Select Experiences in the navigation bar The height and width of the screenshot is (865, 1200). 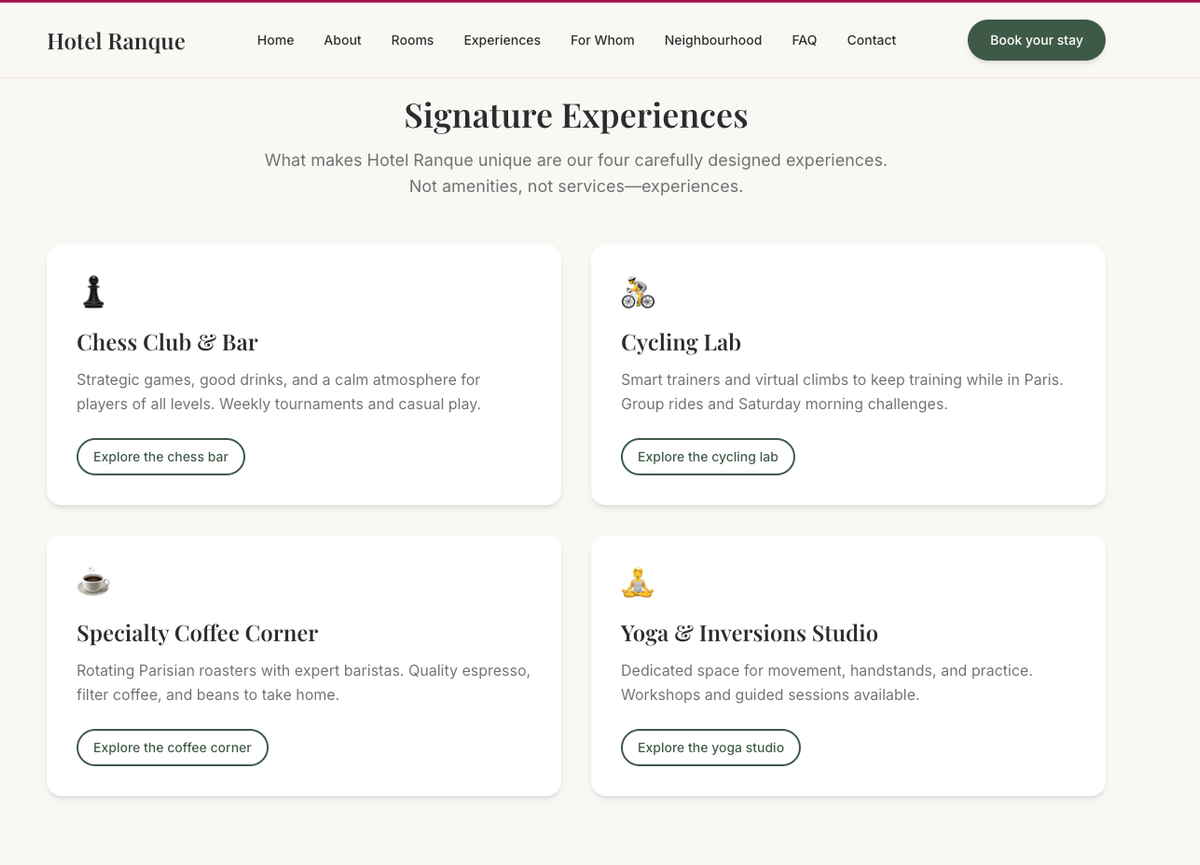pos(502,40)
